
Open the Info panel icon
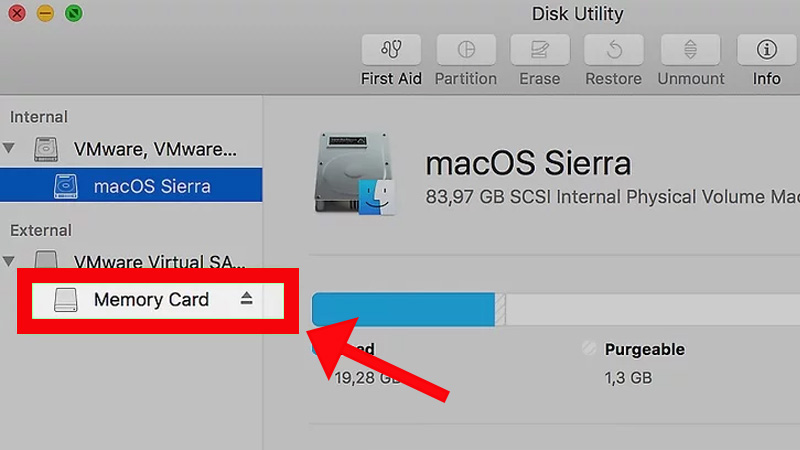[x=767, y=49]
